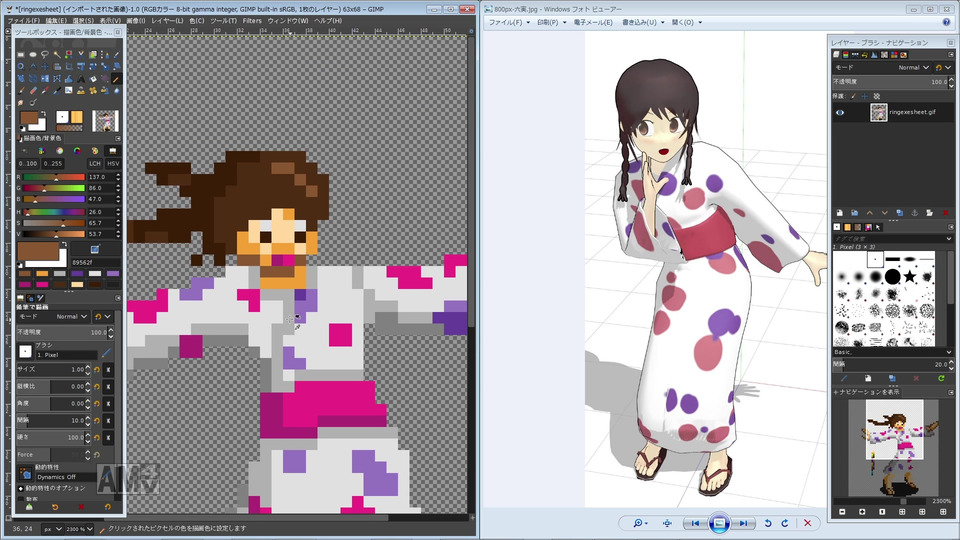
Task: Expand the dynamics options section
Action: (x=21, y=489)
